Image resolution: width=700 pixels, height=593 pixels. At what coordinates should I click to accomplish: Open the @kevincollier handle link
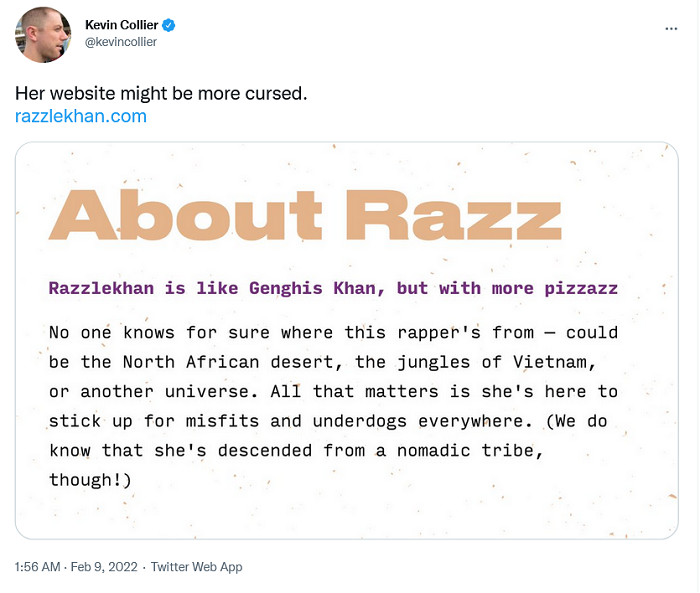click(121, 42)
